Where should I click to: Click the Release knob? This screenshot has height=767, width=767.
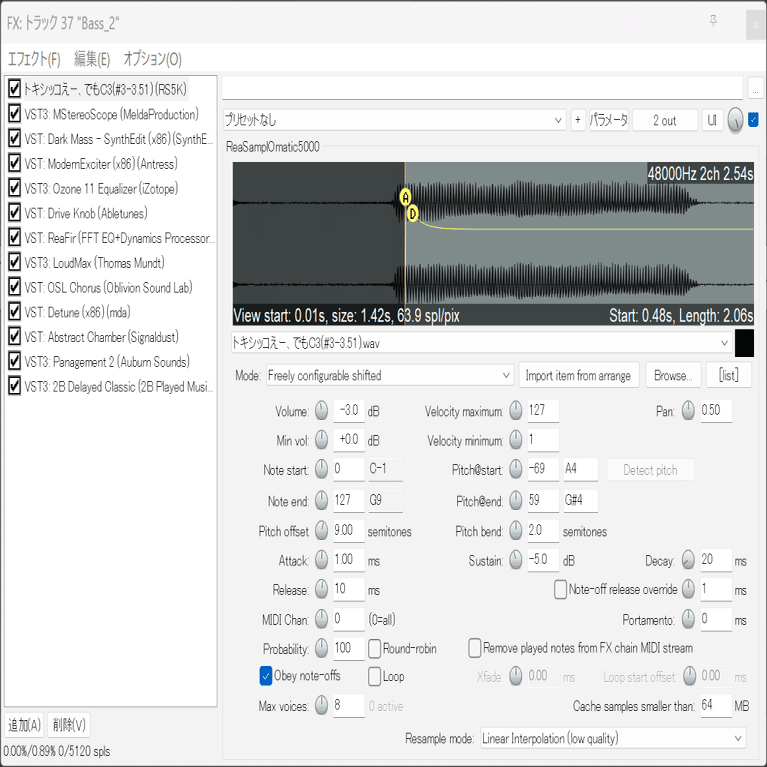[x=321, y=589]
